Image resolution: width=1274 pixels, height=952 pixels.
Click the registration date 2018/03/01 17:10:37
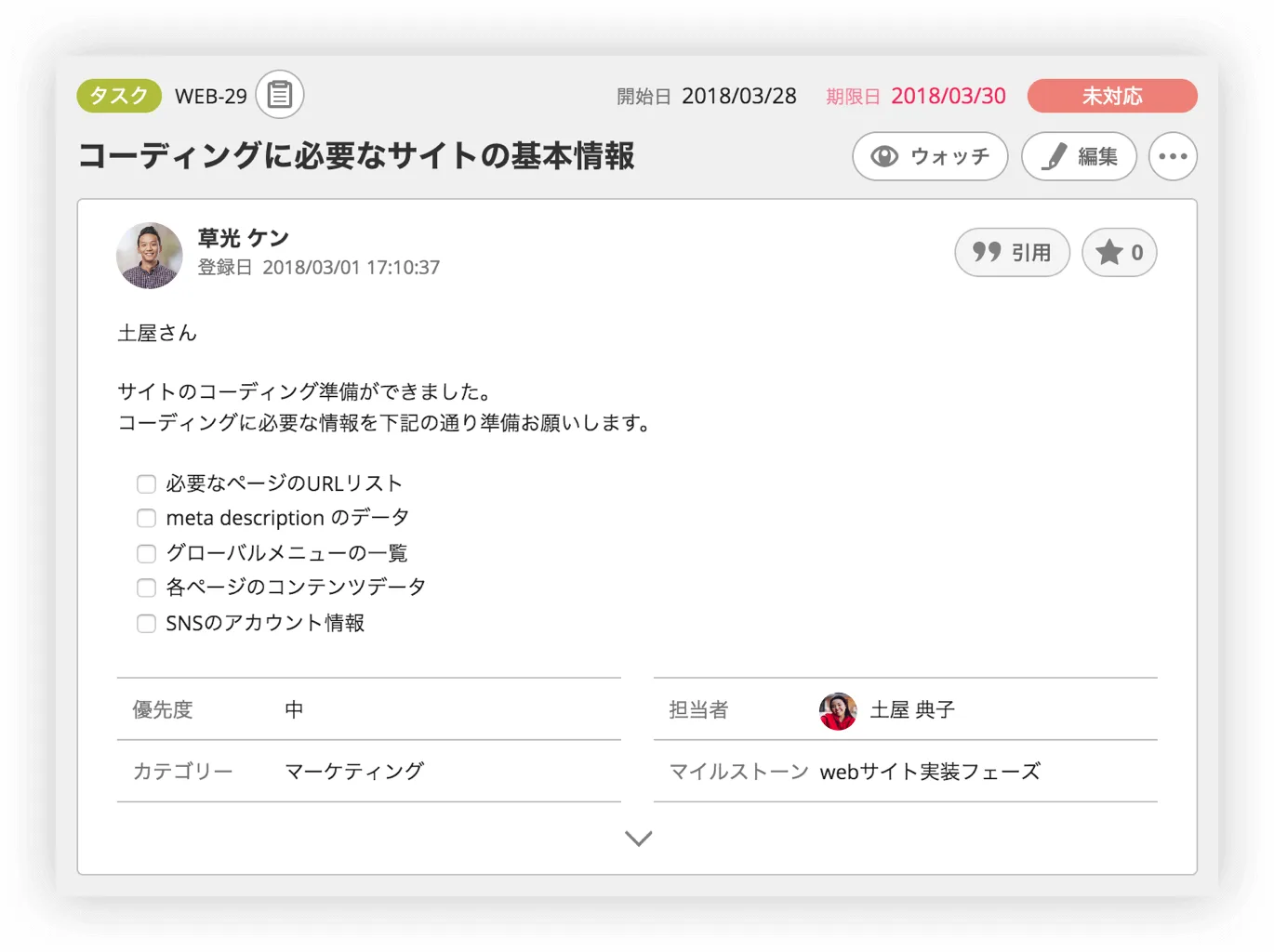[x=352, y=268]
